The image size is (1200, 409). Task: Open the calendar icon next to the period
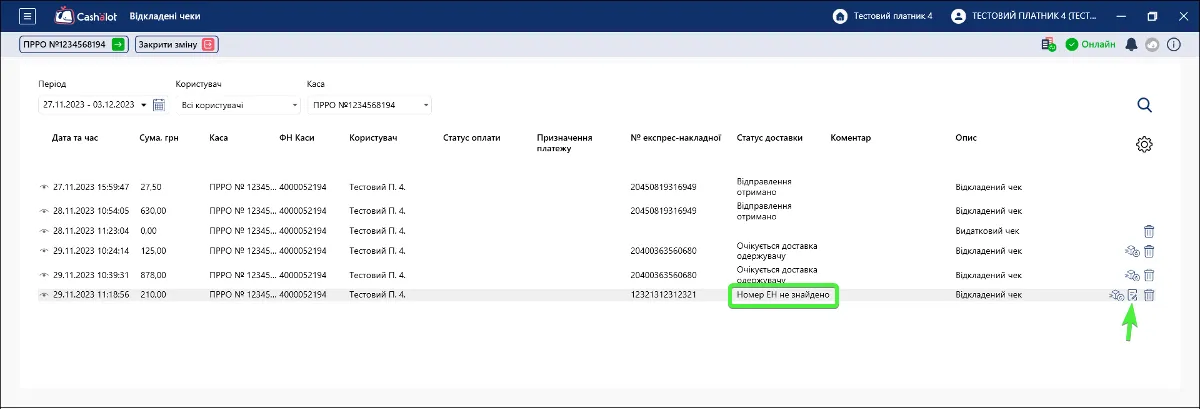(157, 104)
